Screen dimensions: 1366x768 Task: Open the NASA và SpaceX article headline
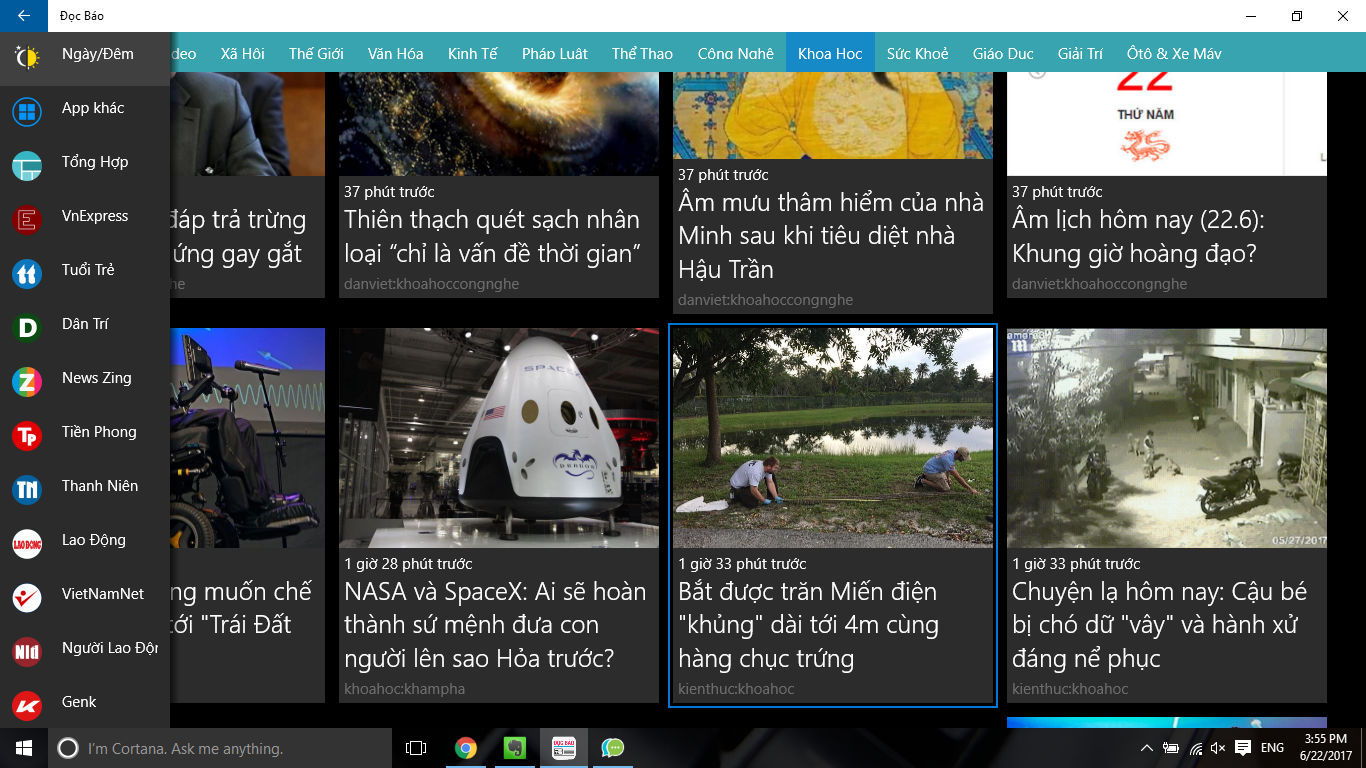(495, 625)
